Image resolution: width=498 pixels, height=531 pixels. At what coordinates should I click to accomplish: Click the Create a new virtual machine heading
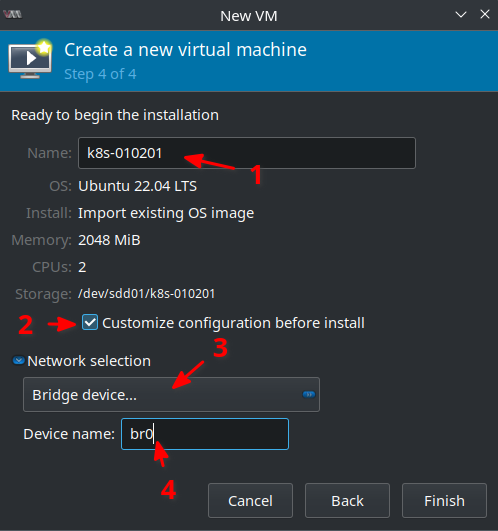pyautogui.click(x=186, y=50)
